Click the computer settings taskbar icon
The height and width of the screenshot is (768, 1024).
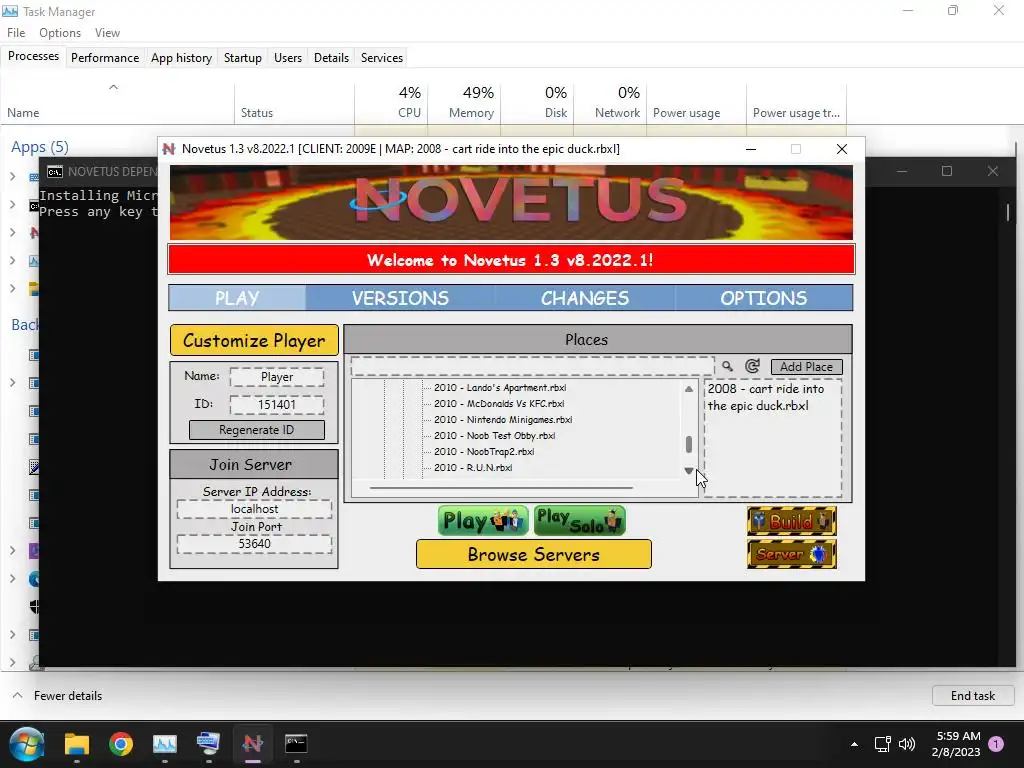click(x=208, y=744)
